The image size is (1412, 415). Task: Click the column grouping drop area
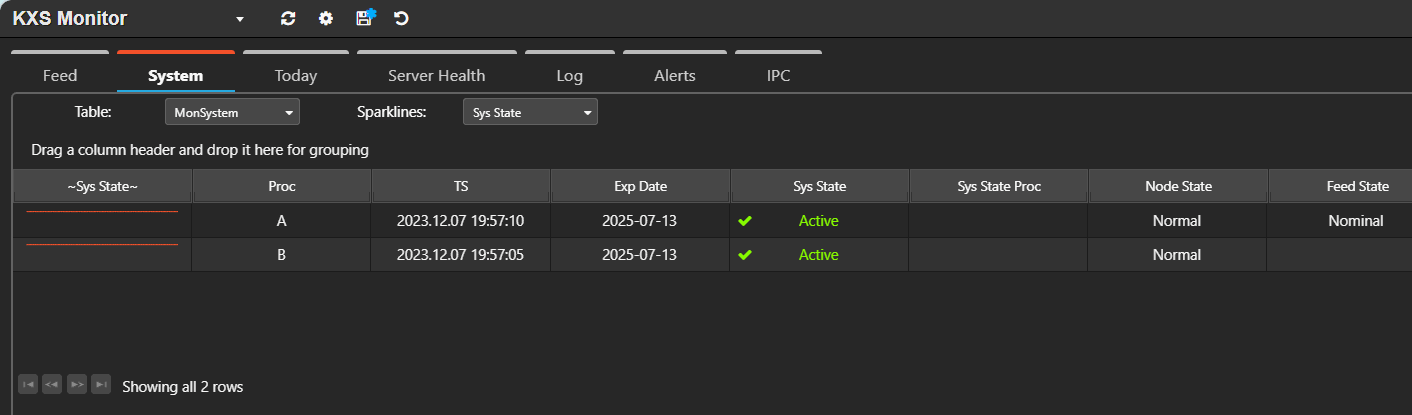click(x=712, y=150)
